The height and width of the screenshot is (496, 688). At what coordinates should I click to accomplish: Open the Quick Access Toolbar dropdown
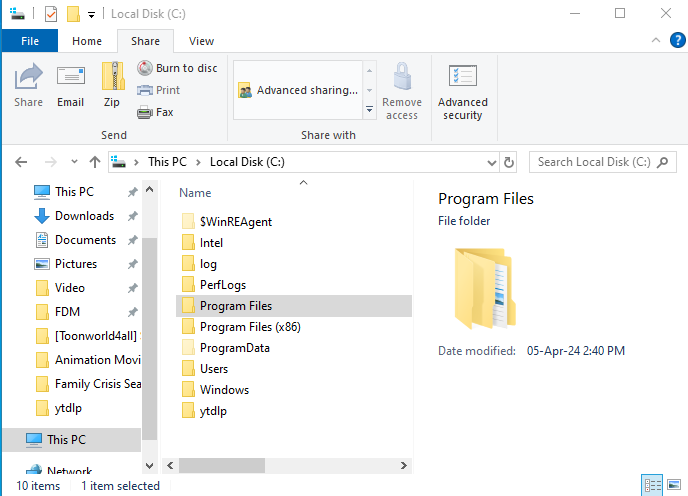tap(92, 14)
